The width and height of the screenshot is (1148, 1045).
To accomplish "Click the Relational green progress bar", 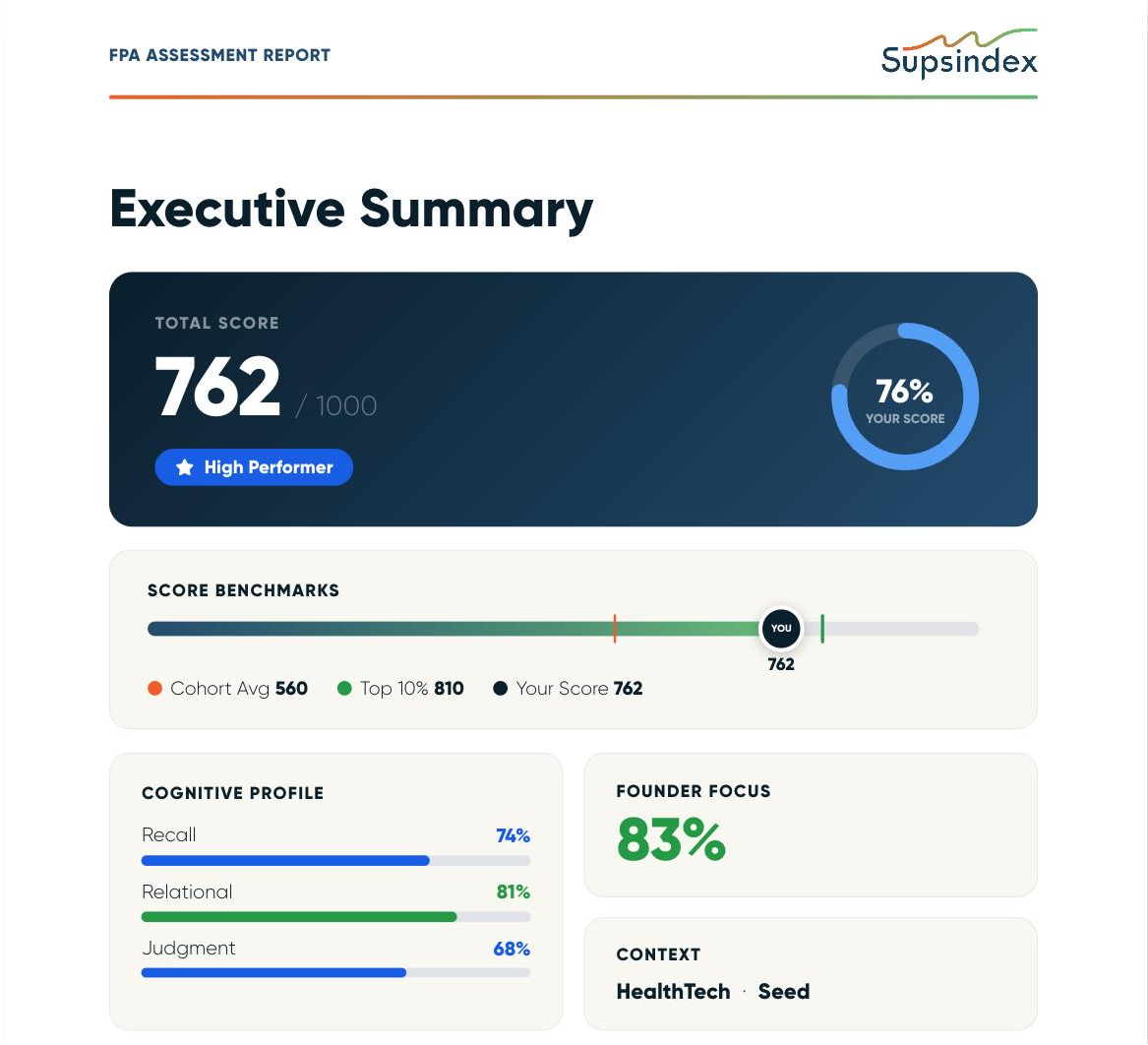I will (x=336, y=917).
